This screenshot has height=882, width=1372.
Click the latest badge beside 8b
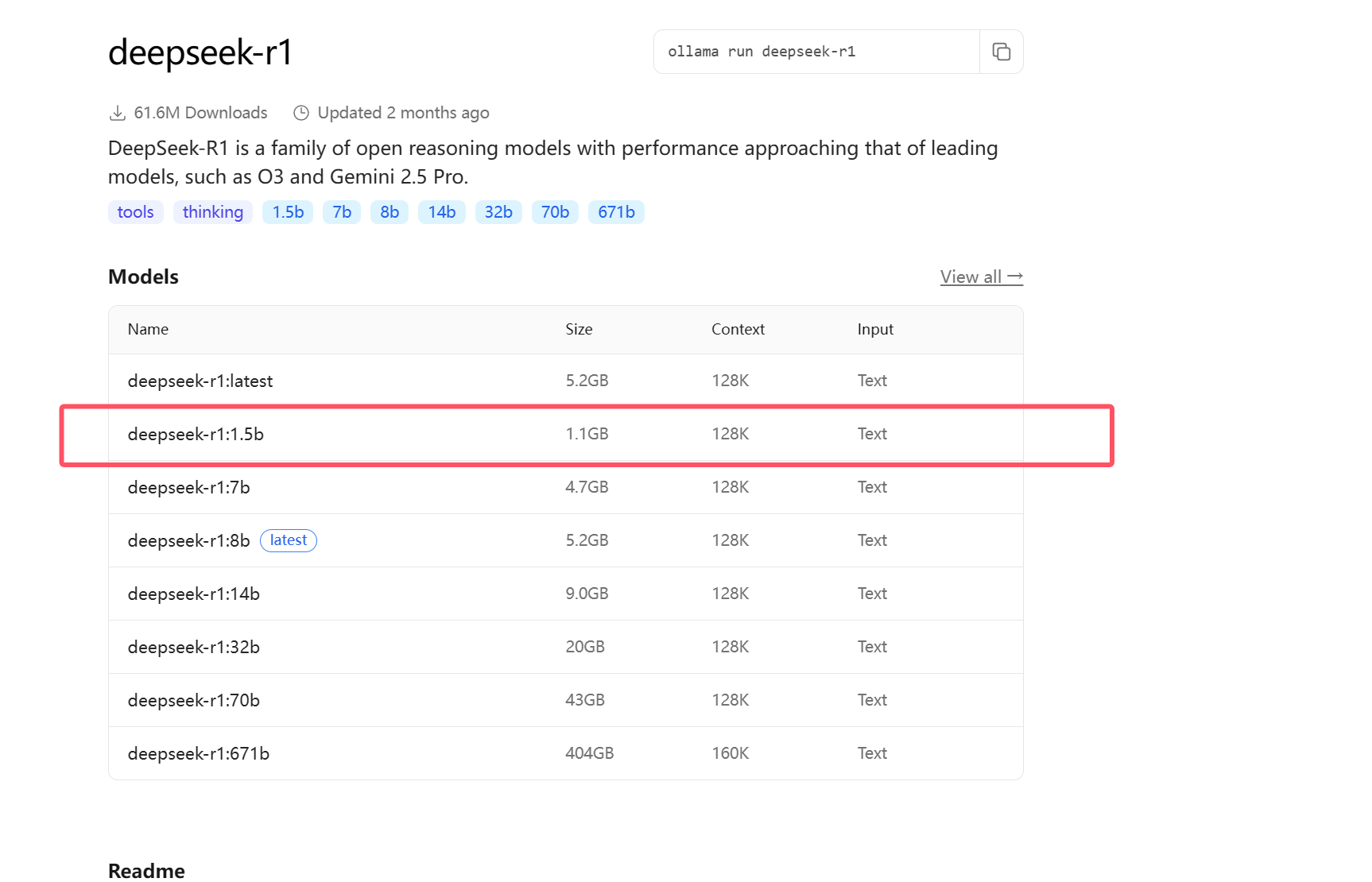tap(289, 540)
